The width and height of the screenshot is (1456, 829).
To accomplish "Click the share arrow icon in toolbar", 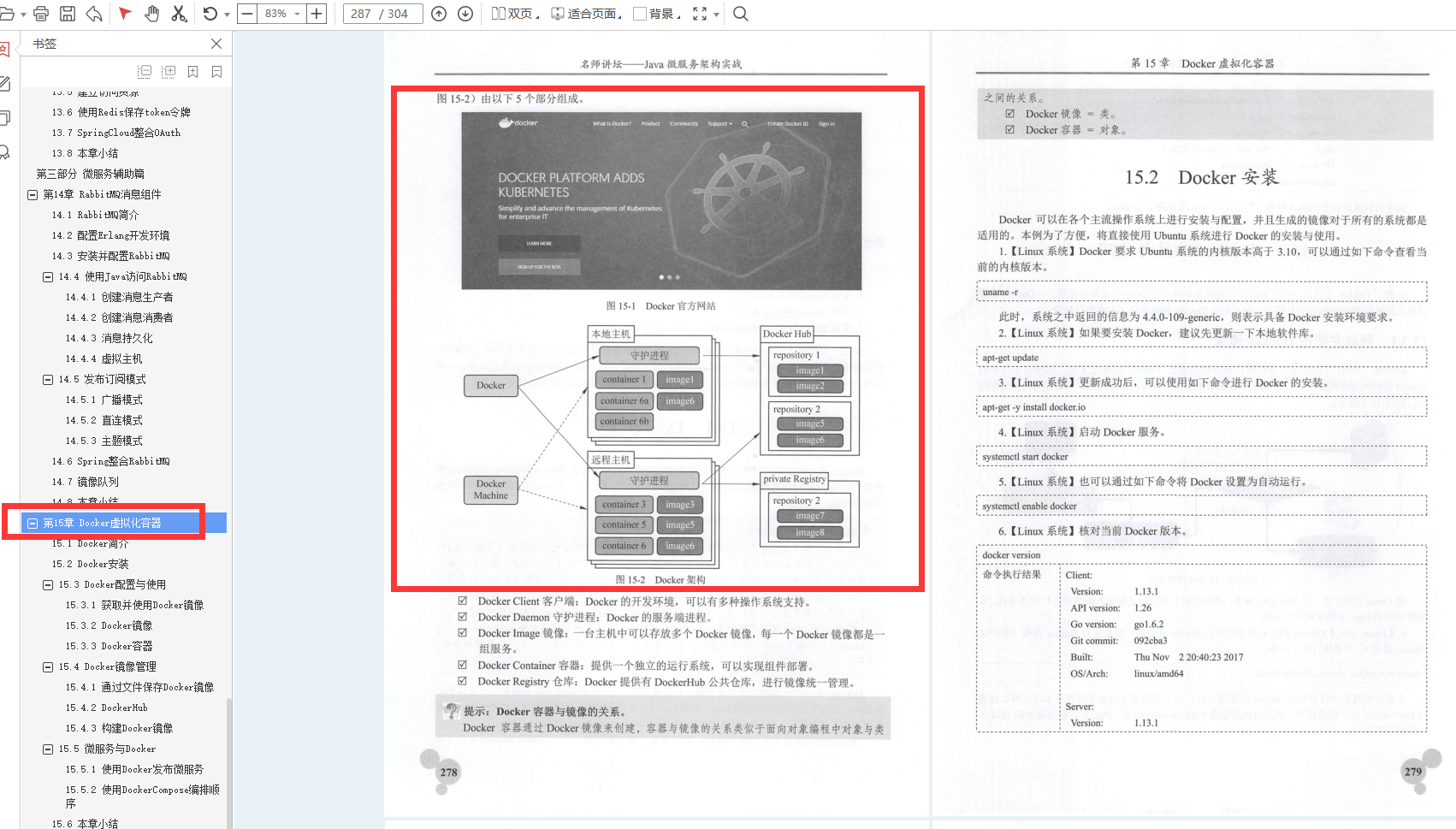I will click(94, 14).
